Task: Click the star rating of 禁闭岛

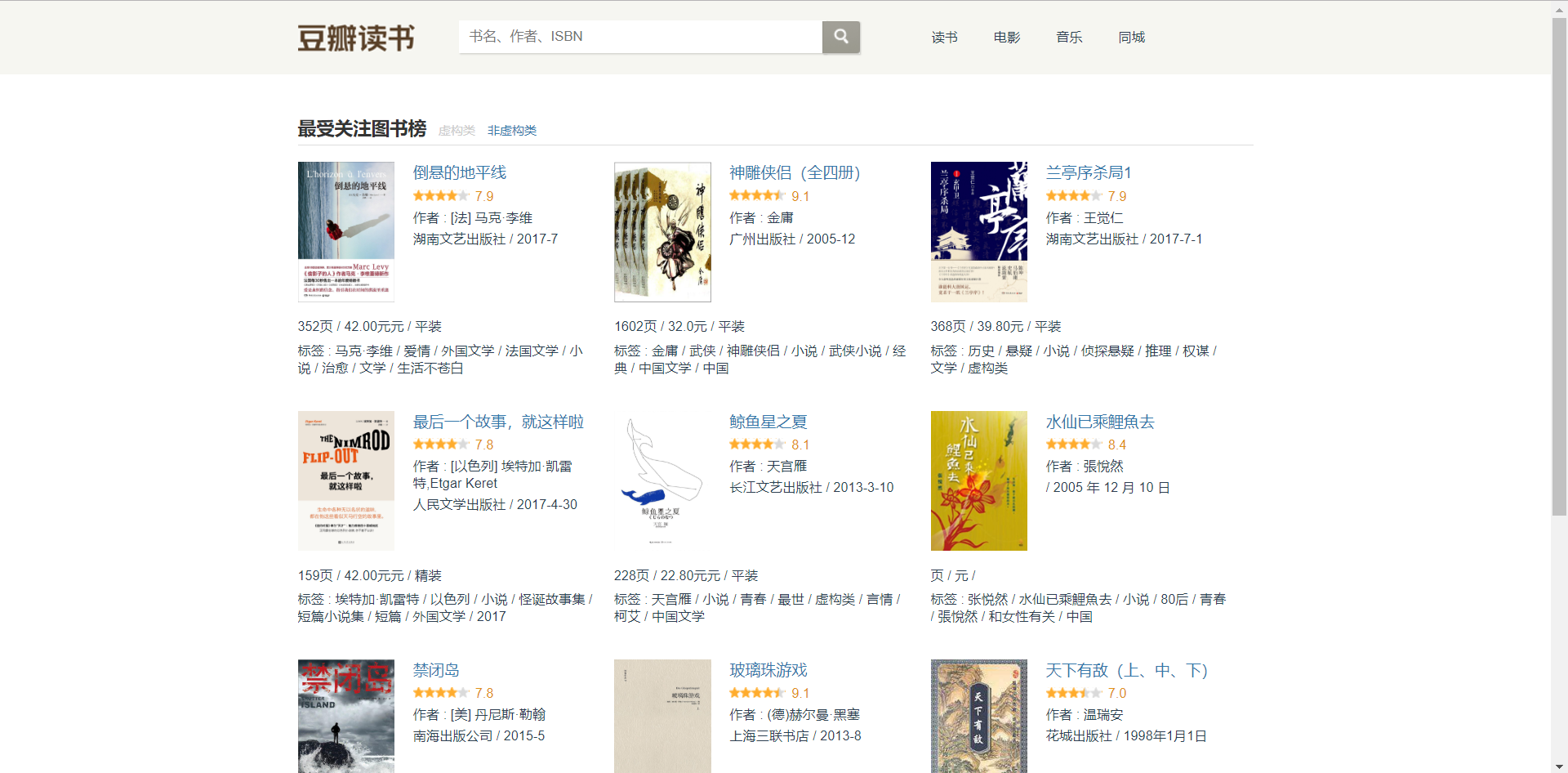Action: click(441, 693)
